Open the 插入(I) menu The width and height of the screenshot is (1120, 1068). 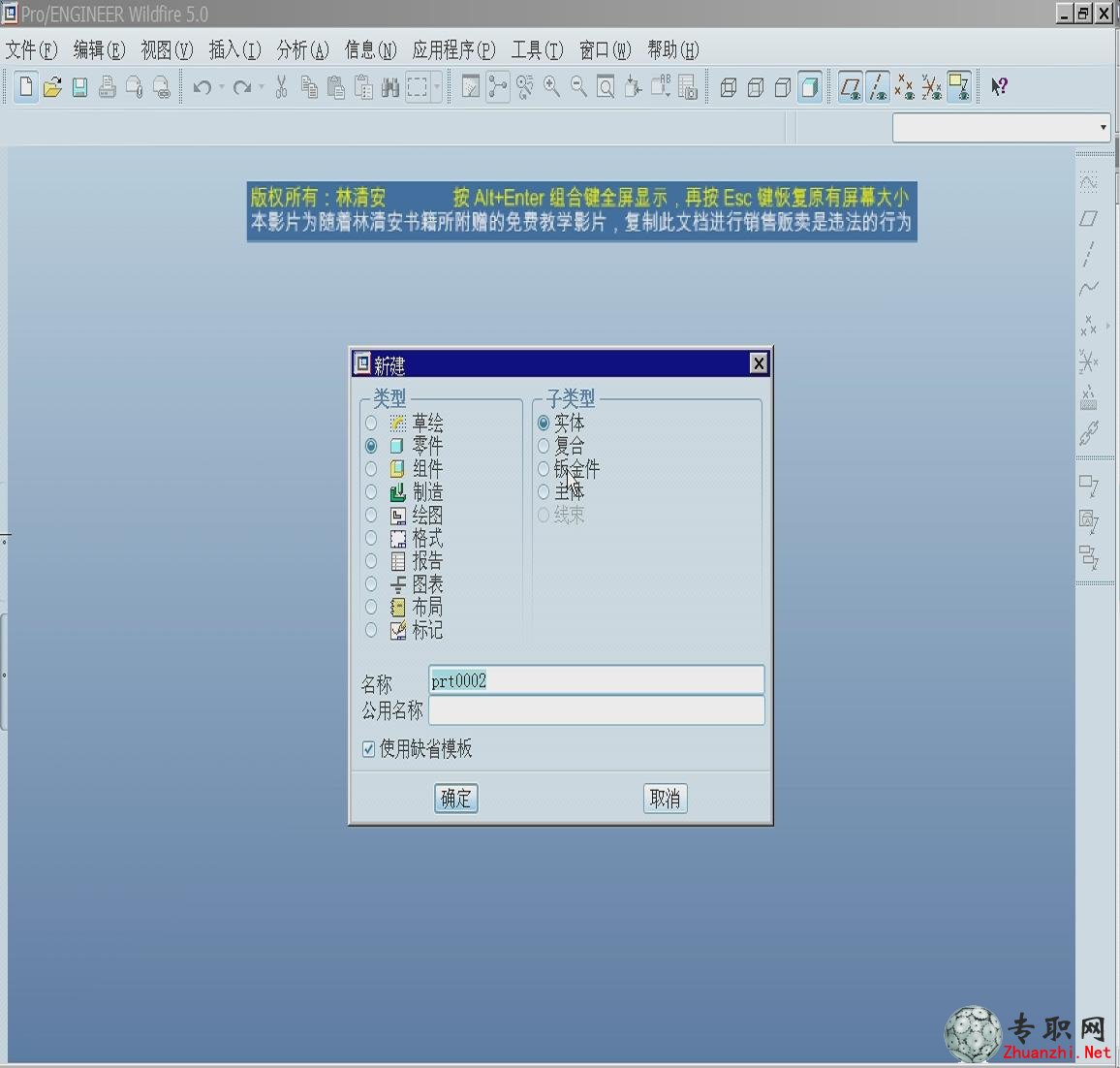coord(235,50)
